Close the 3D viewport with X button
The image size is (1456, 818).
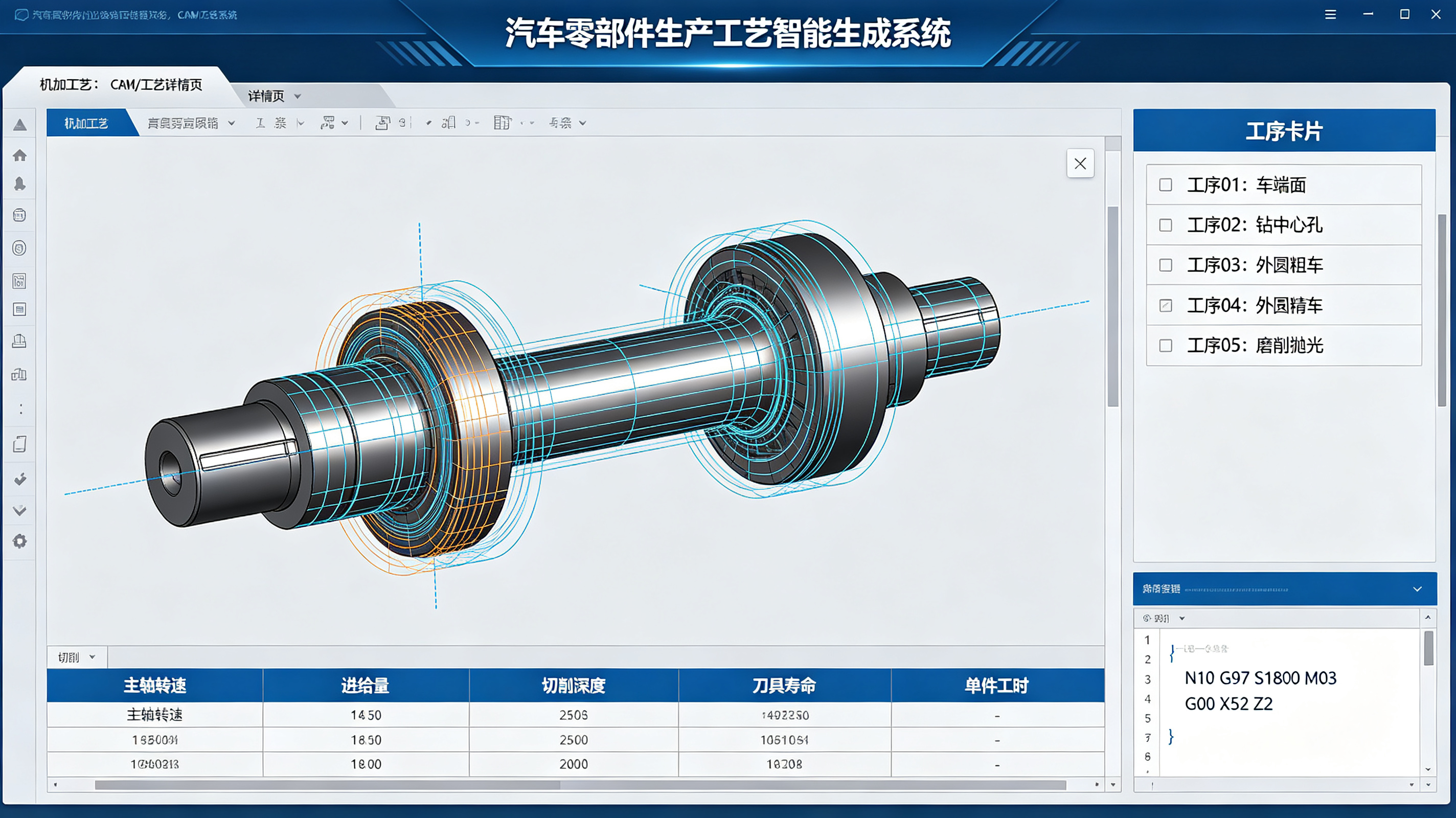1080,164
